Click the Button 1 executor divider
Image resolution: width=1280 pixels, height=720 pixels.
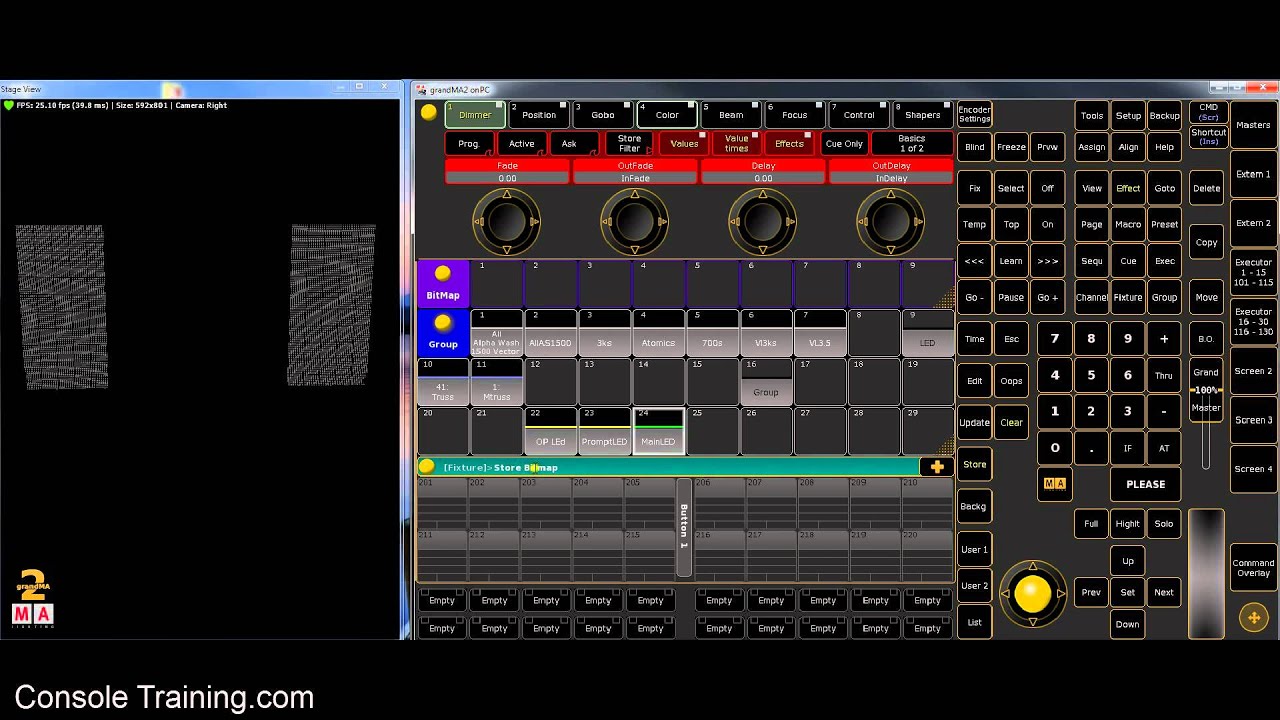[x=684, y=527]
